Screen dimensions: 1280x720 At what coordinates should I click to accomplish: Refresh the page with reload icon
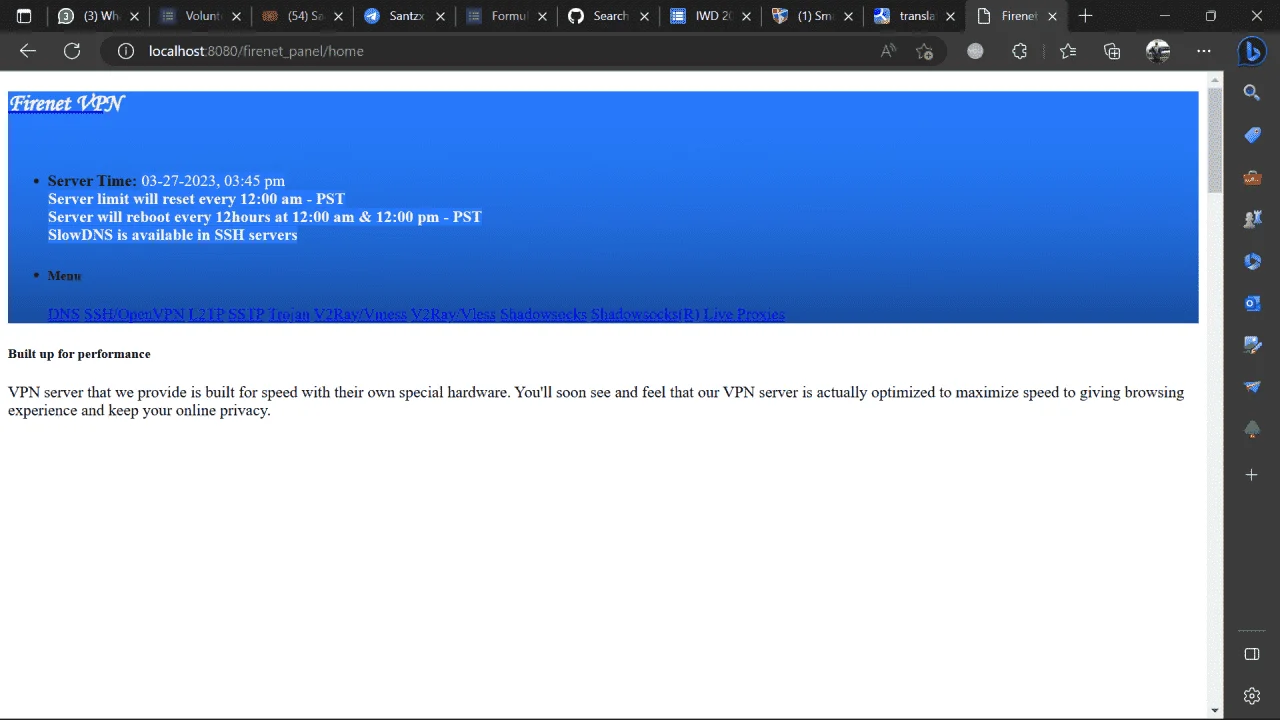[x=72, y=51]
